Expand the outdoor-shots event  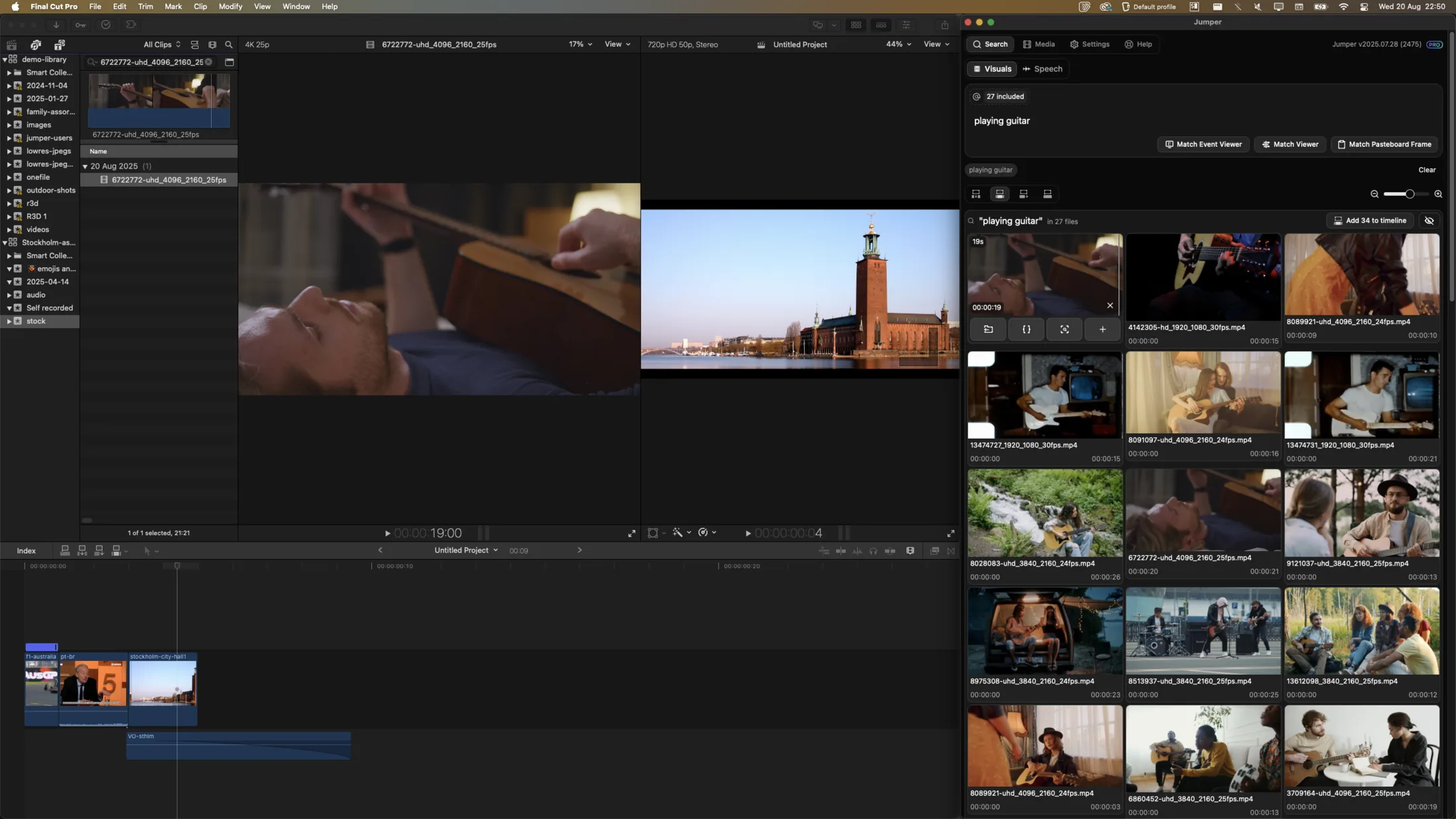point(9,191)
